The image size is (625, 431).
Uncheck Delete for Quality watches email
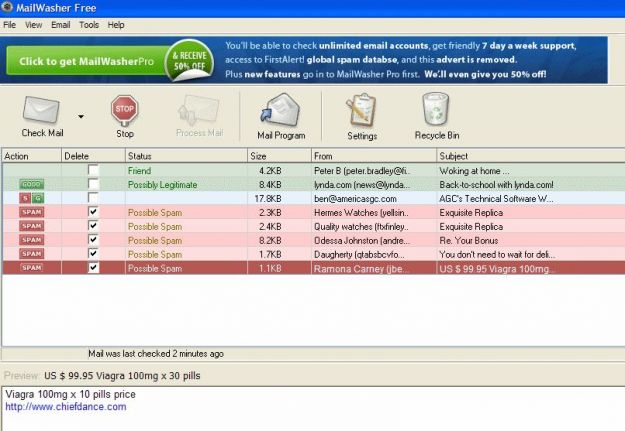(93, 226)
